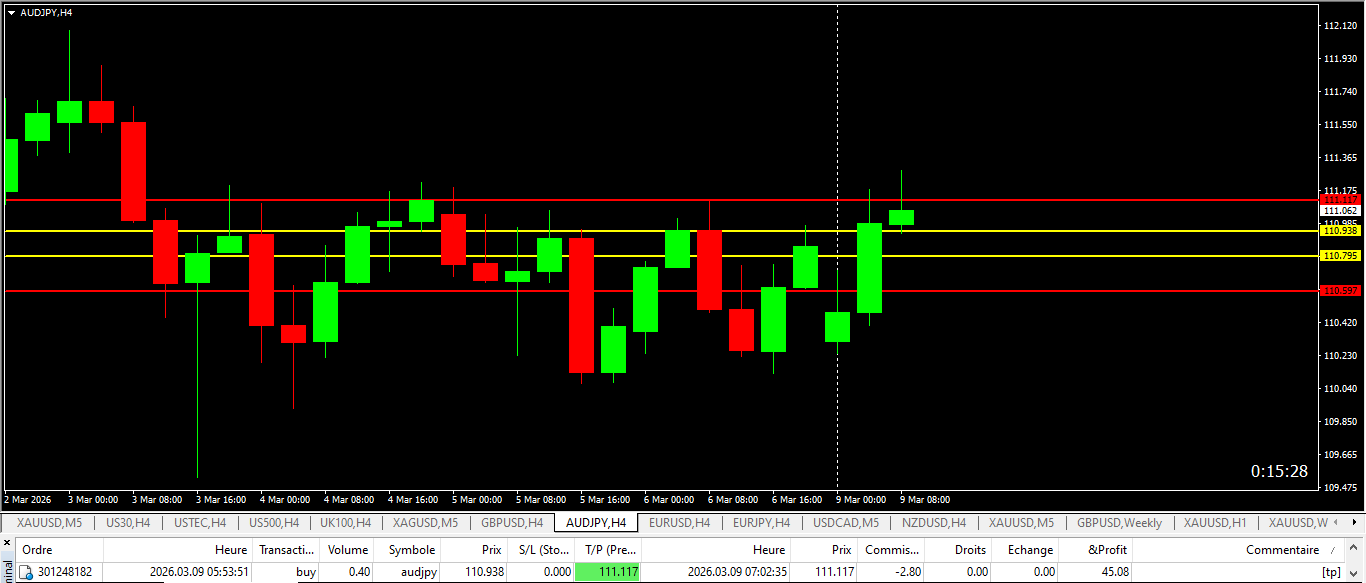Viewport: 1366px width, 583px height.
Task: Select the active AUDJPY,H4 tab
Action: tap(596, 522)
